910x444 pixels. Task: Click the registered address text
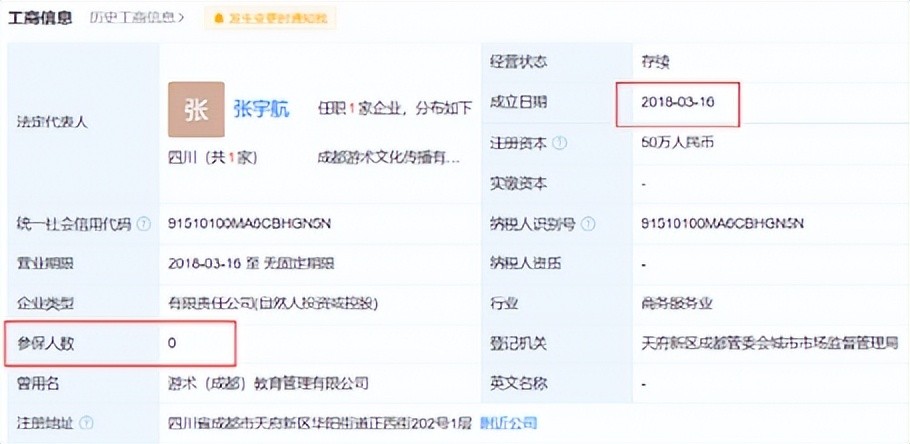(320, 423)
